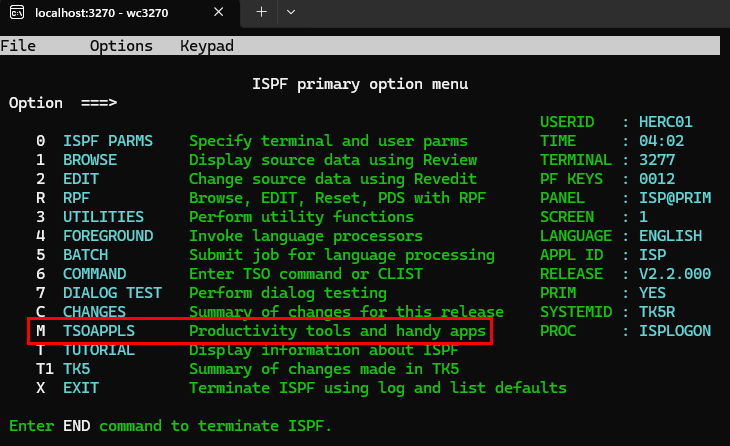This screenshot has width=730, height=446.
Task: Click 'Browse, EDIT, Reset, PDS with RPF' text
Action: tap(338, 198)
